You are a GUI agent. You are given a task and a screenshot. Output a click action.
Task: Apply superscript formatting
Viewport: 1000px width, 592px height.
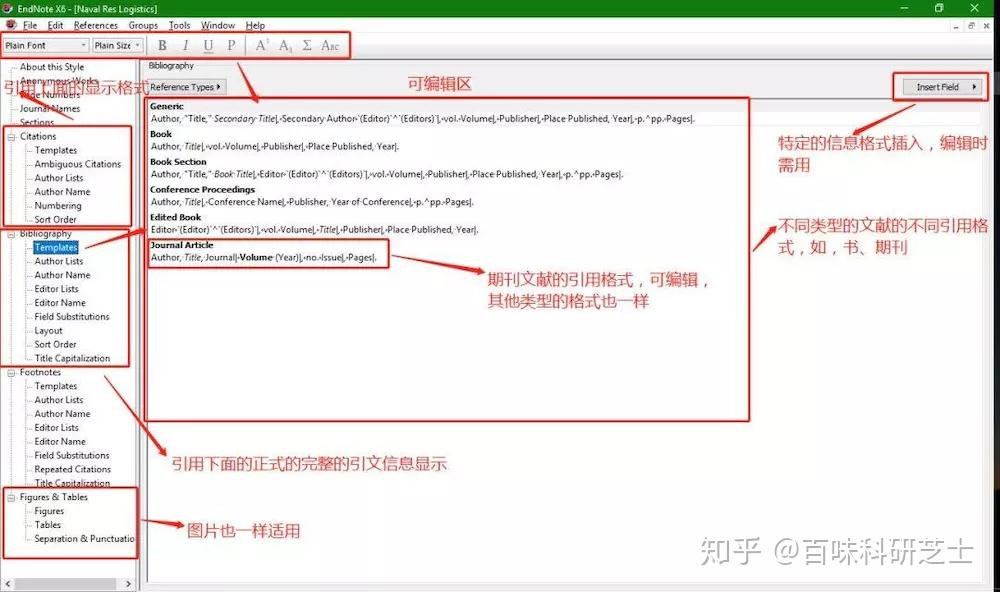coord(261,45)
